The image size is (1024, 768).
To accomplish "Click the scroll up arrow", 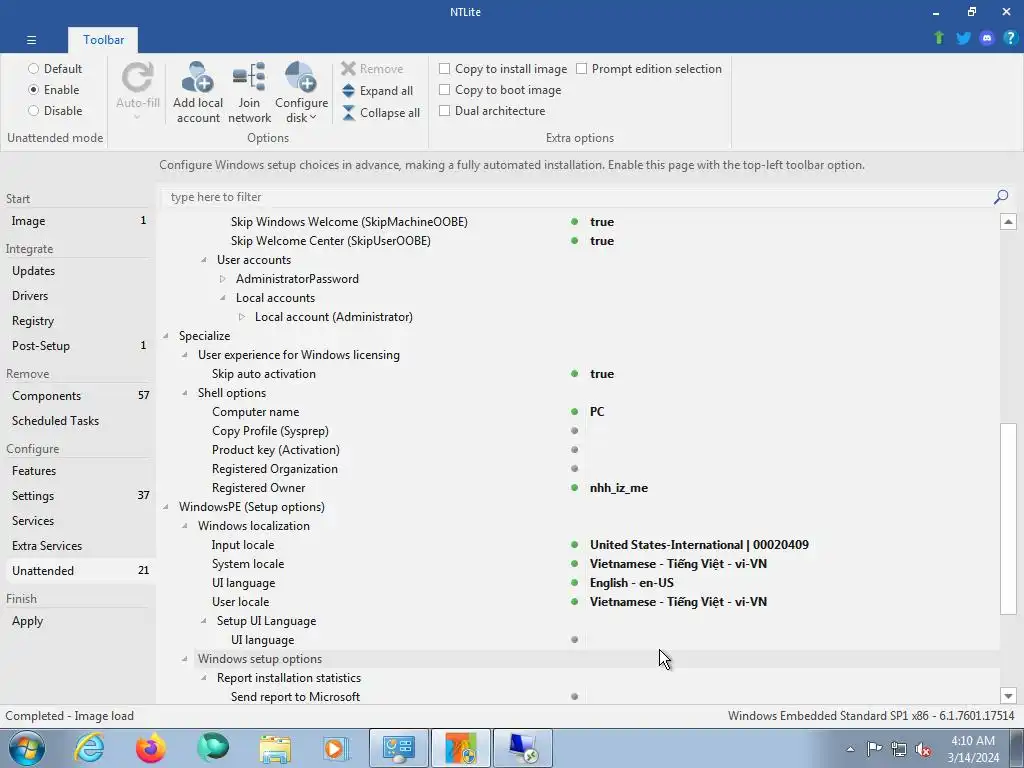I will [x=1008, y=221].
